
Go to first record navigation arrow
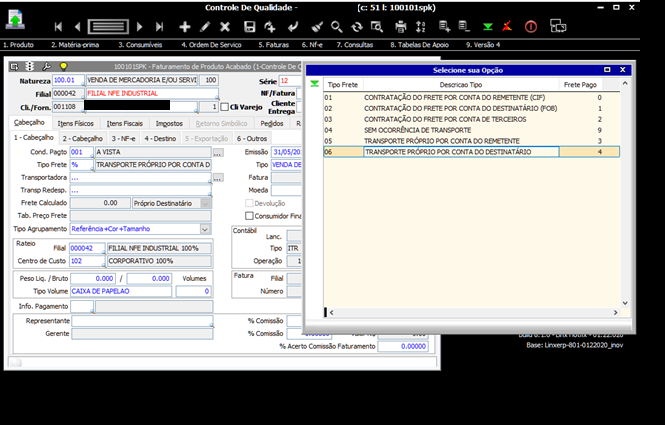click(x=59, y=26)
